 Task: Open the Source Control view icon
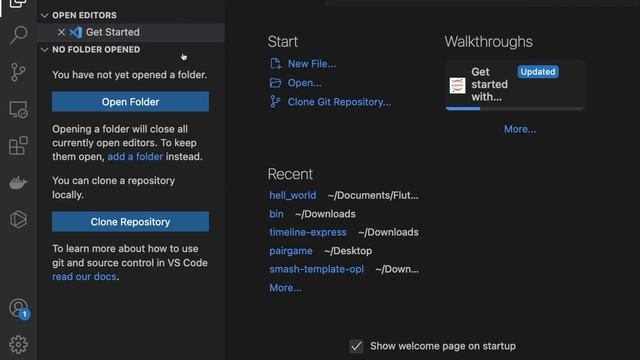(18, 72)
